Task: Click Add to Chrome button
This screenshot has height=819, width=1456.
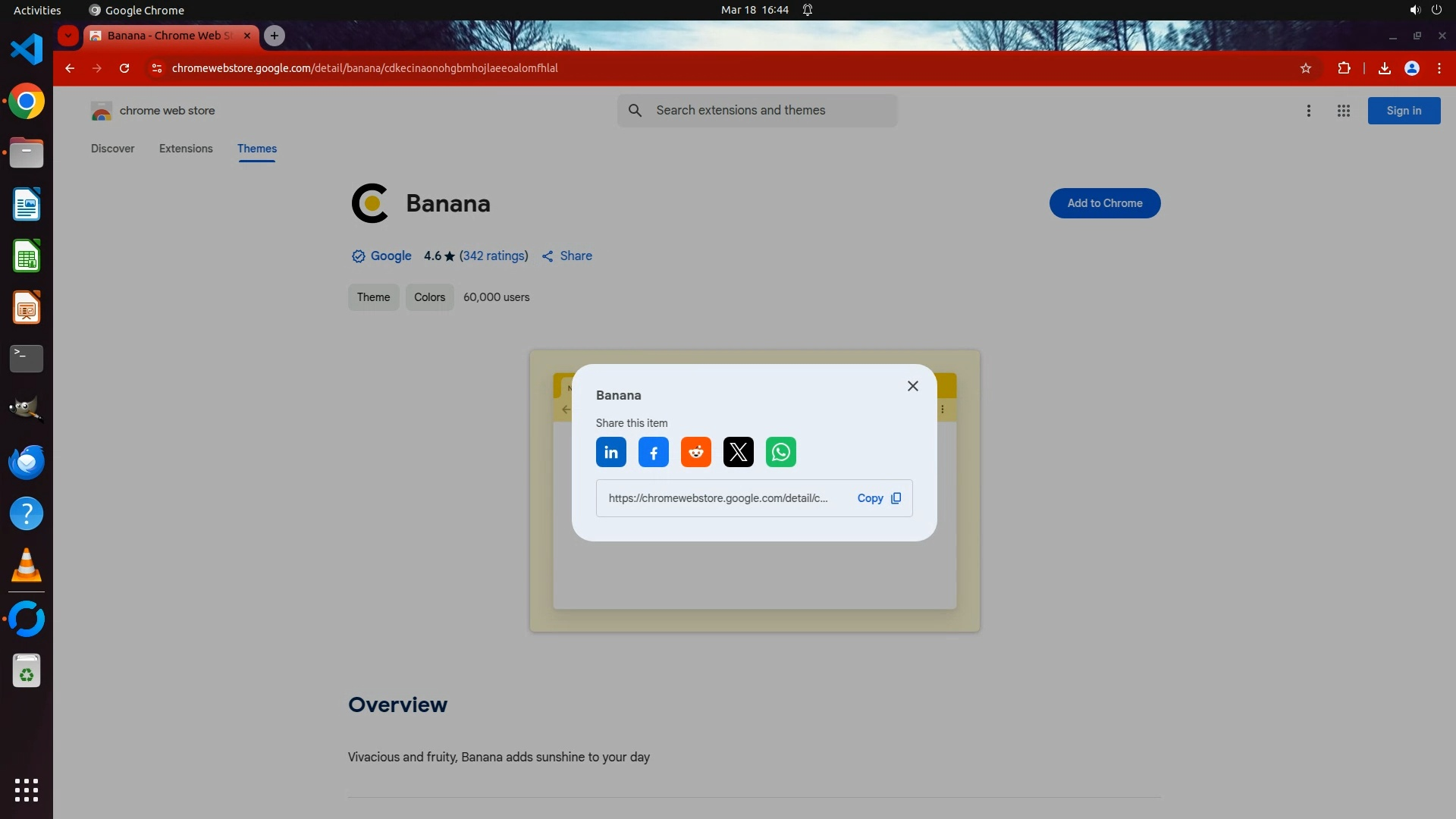Action: [x=1104, y=203]
